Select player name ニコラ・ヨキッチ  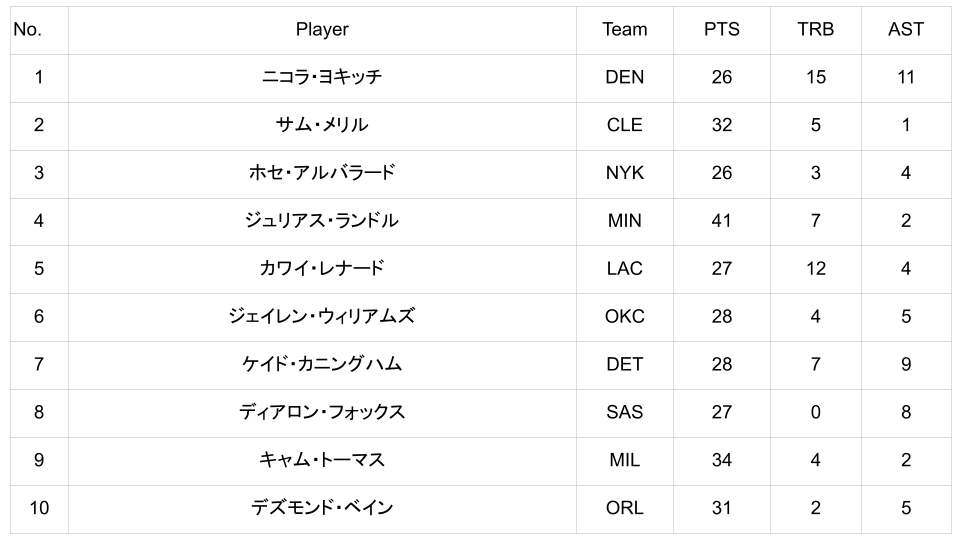pos(322,77)
